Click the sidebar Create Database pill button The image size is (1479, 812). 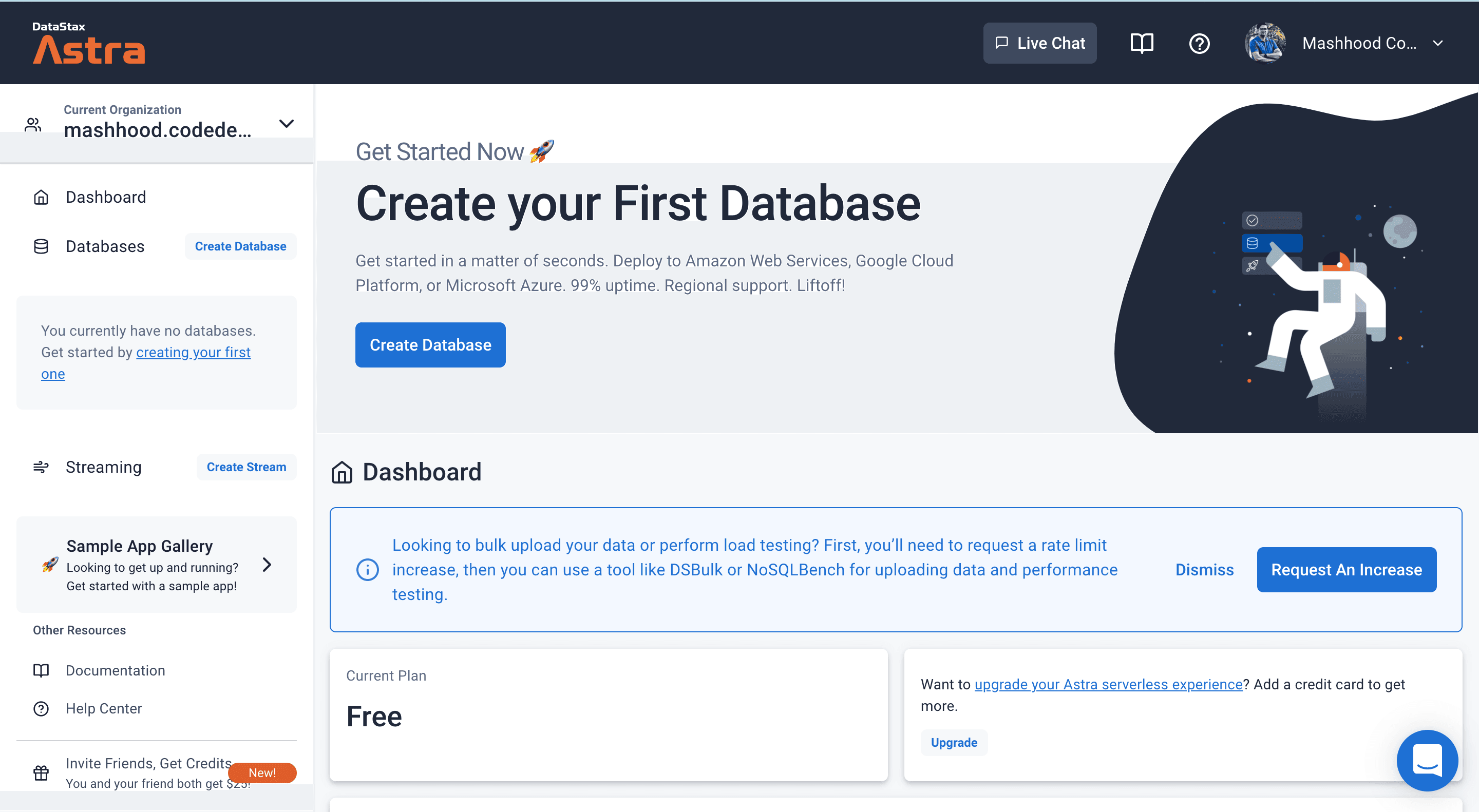pos(240,246)
